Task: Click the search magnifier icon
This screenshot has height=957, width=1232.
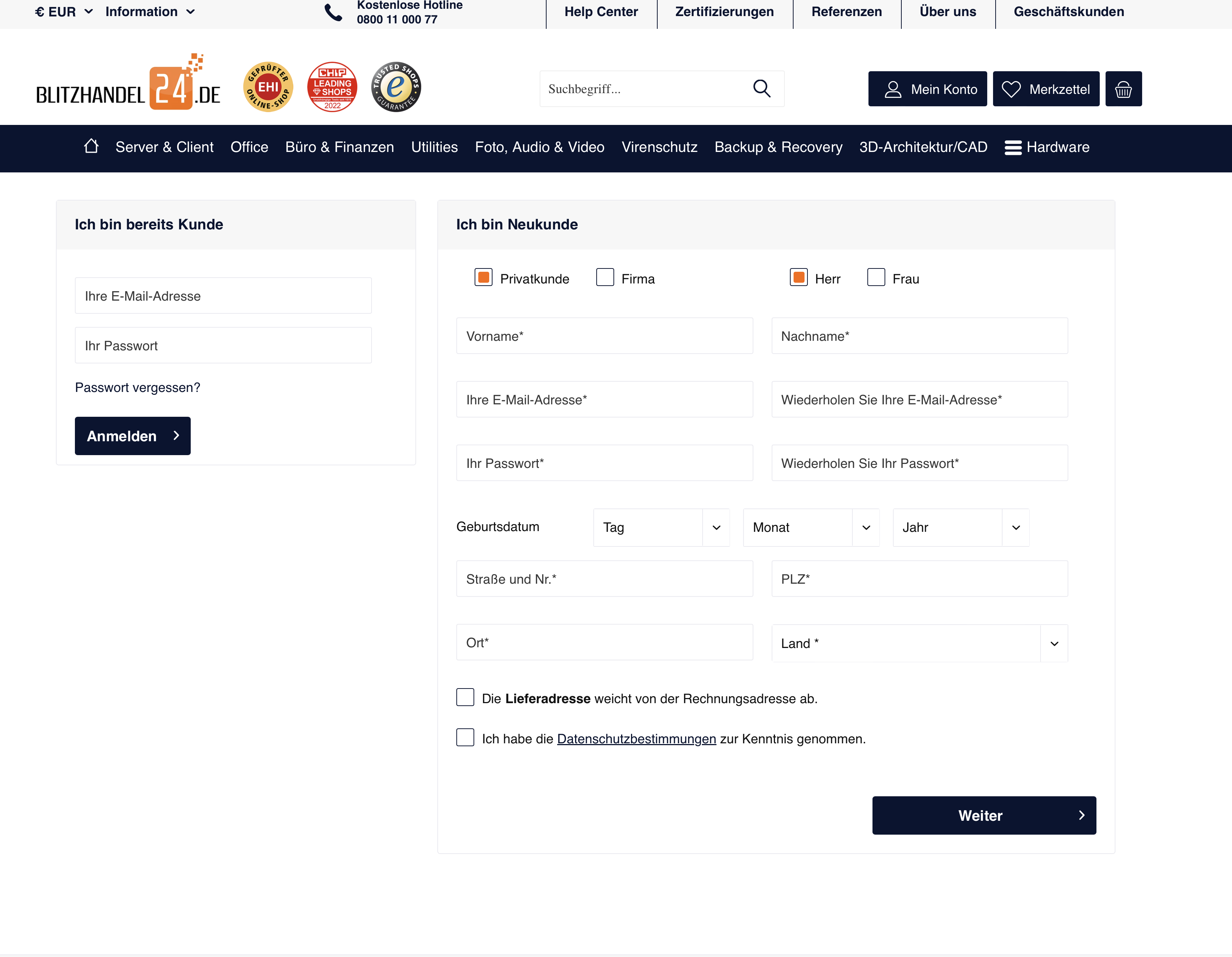Action: pyautogui.click(x=761, y=88)
